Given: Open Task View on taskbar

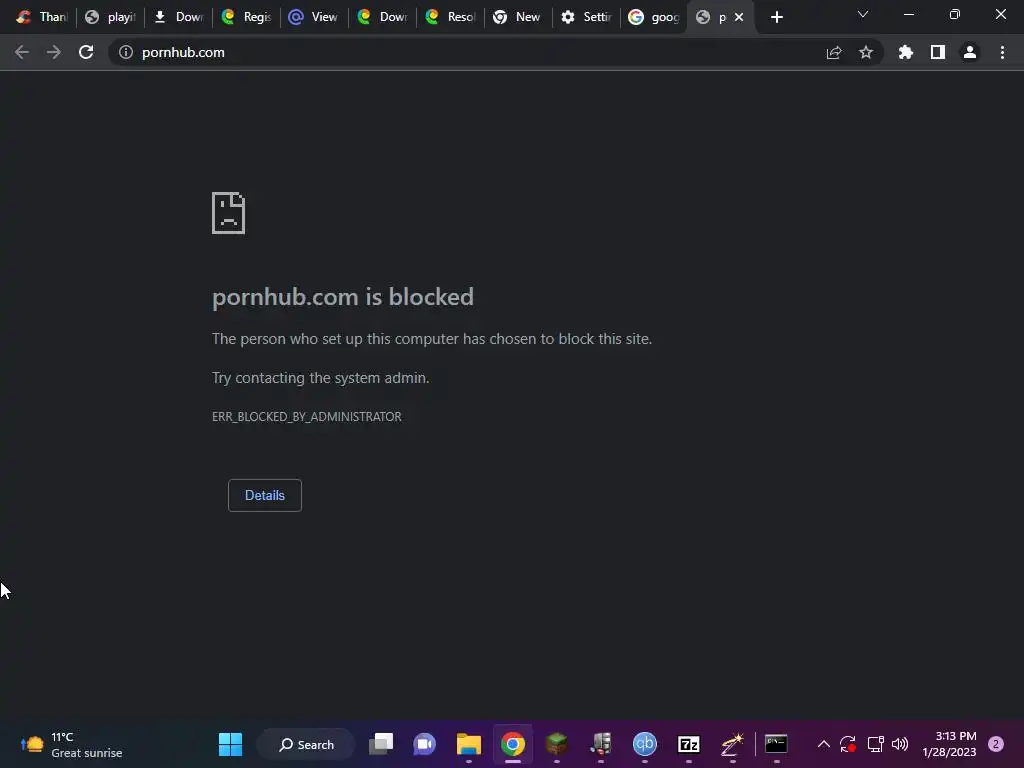Looking at the screenshot, I should [381, 744].
